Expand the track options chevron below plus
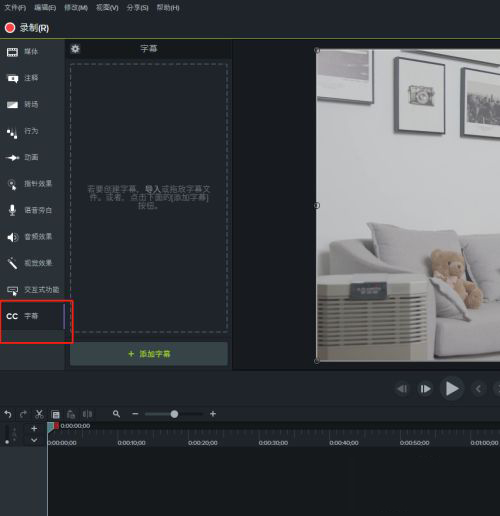 click(34, 440)
